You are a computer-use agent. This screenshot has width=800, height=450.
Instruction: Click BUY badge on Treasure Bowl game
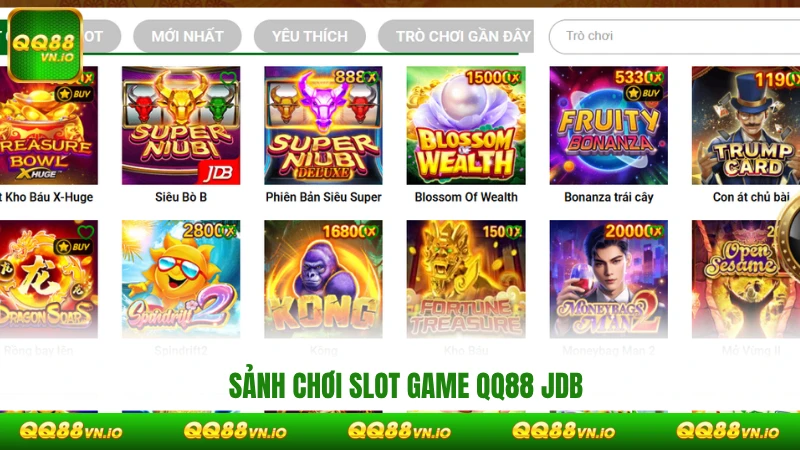point(74,94)
